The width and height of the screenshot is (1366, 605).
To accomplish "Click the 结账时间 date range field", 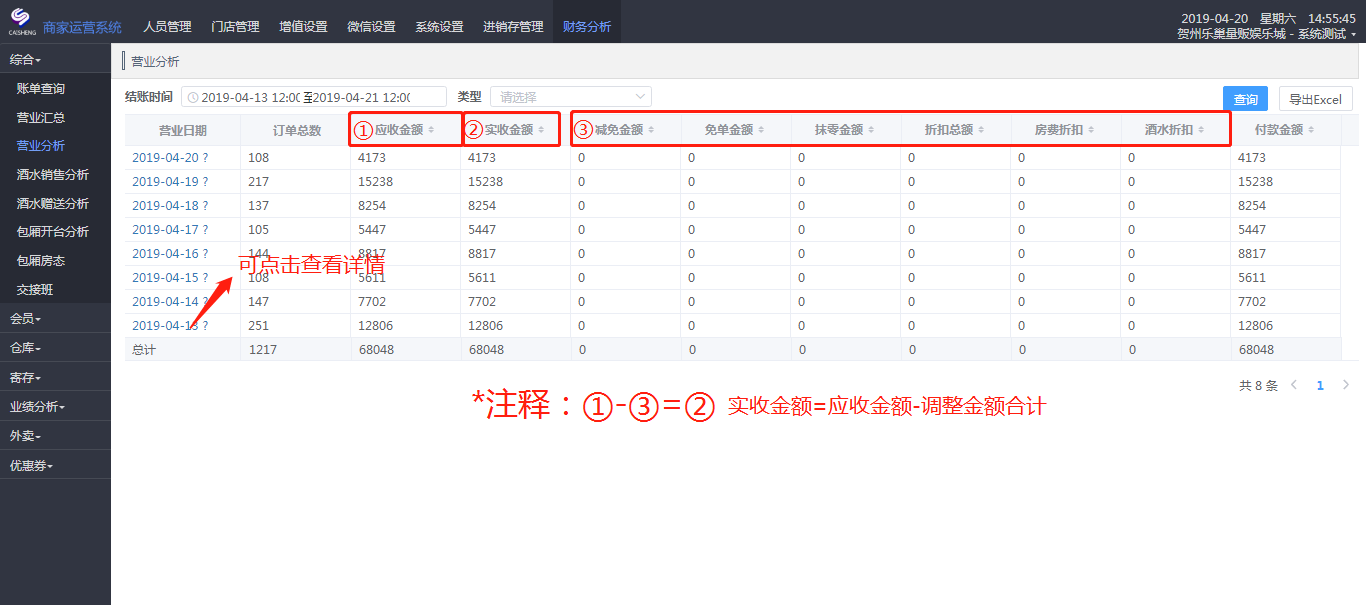I will click(314, 97).
